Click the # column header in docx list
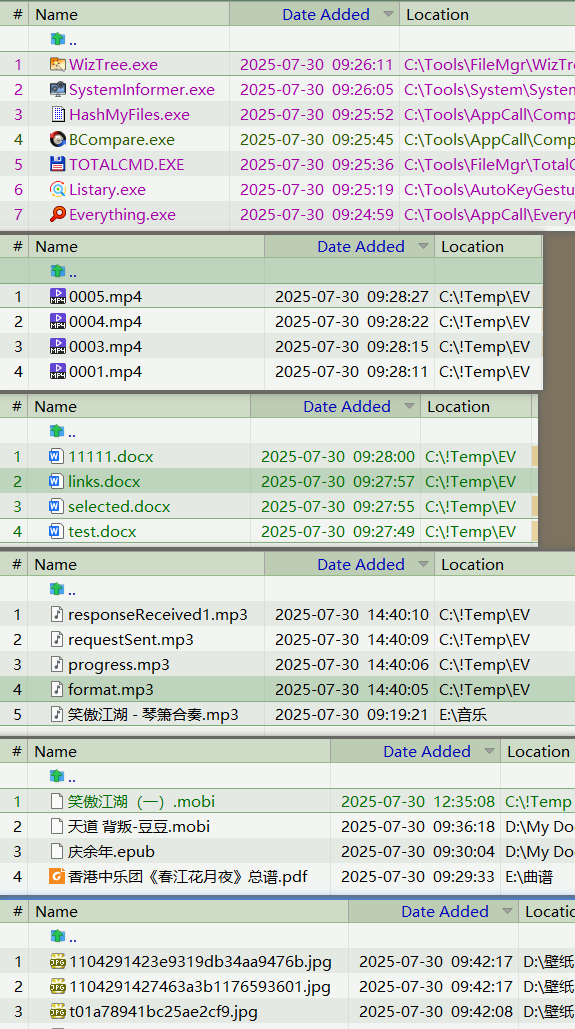This screenshot has width=575, height=1029. tap(17, 407)
